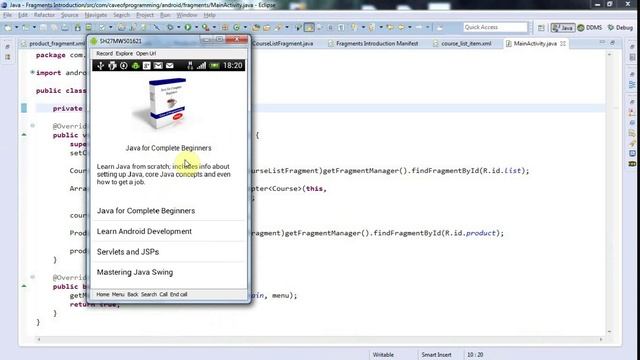Click Smart Insert in the status bar
640x360 pixels.
click(x=436, y=355)
